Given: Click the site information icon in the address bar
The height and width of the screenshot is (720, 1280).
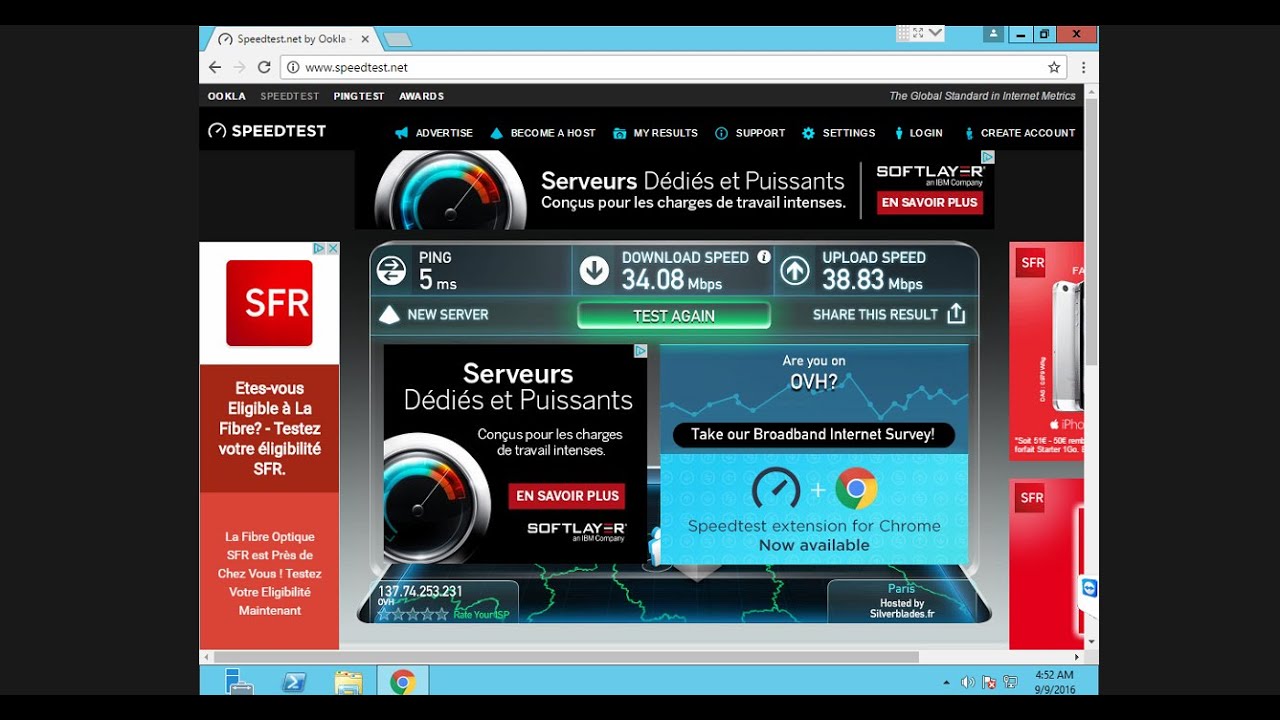Looking at the screenshot, I should (x=293, y=67).
